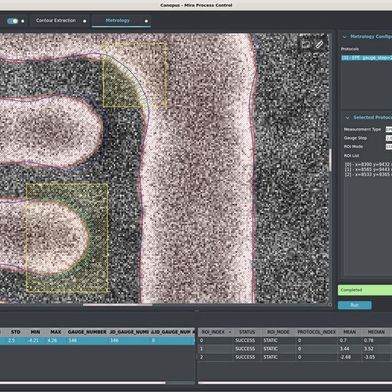Toggle the blue switch left of Contour Extraction
Viewport: 392px width, 392px height.
(13, 21)
